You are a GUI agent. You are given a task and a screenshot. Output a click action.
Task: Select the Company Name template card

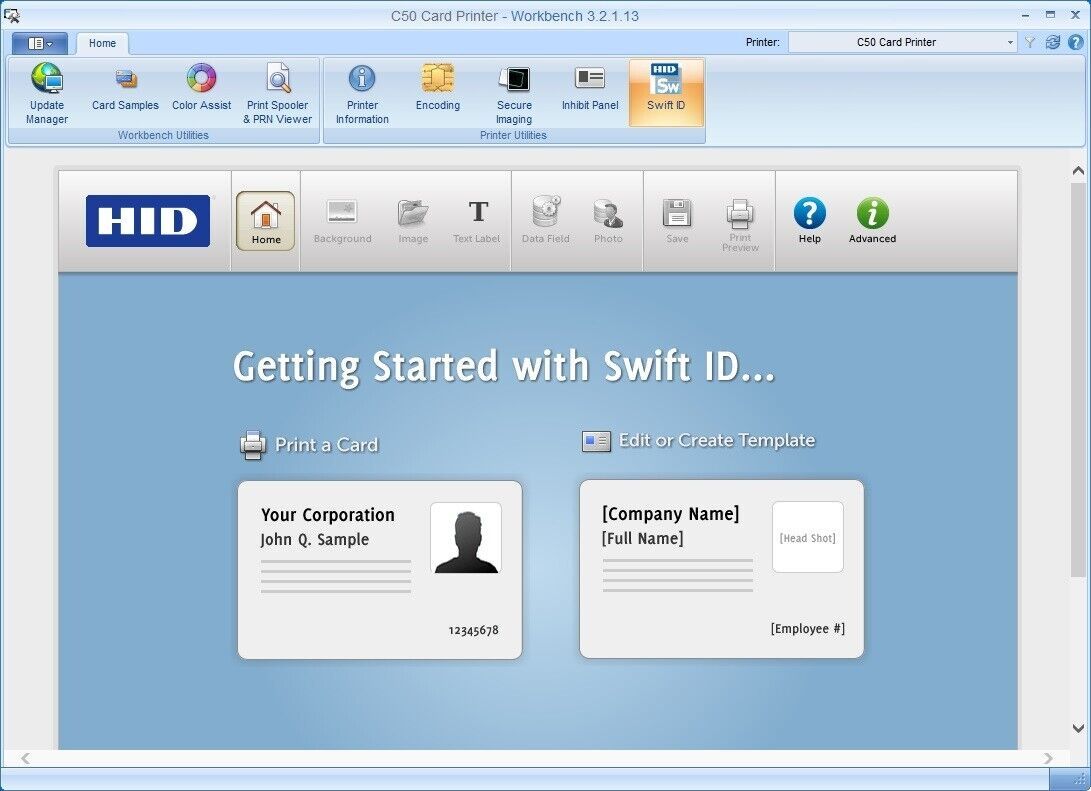coord(722,568)
